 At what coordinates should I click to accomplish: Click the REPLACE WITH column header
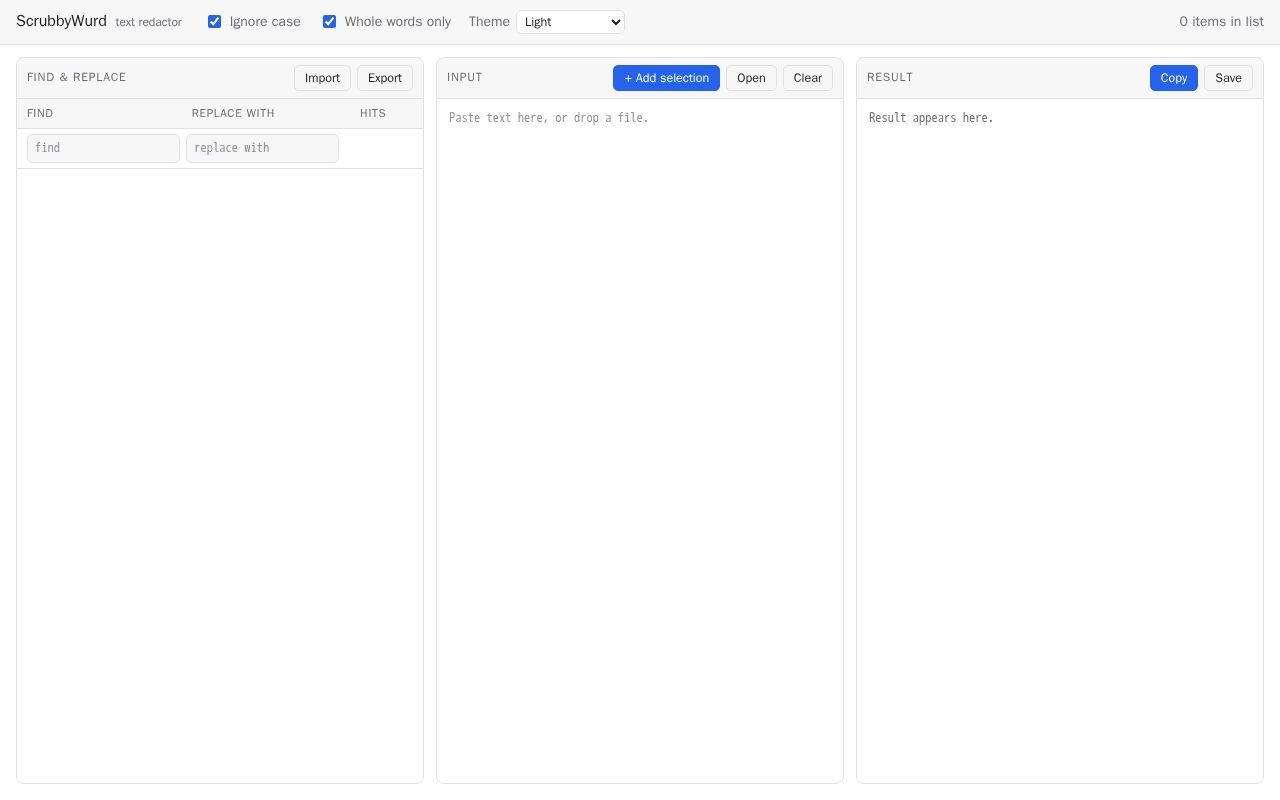click(x=233, y=113)
